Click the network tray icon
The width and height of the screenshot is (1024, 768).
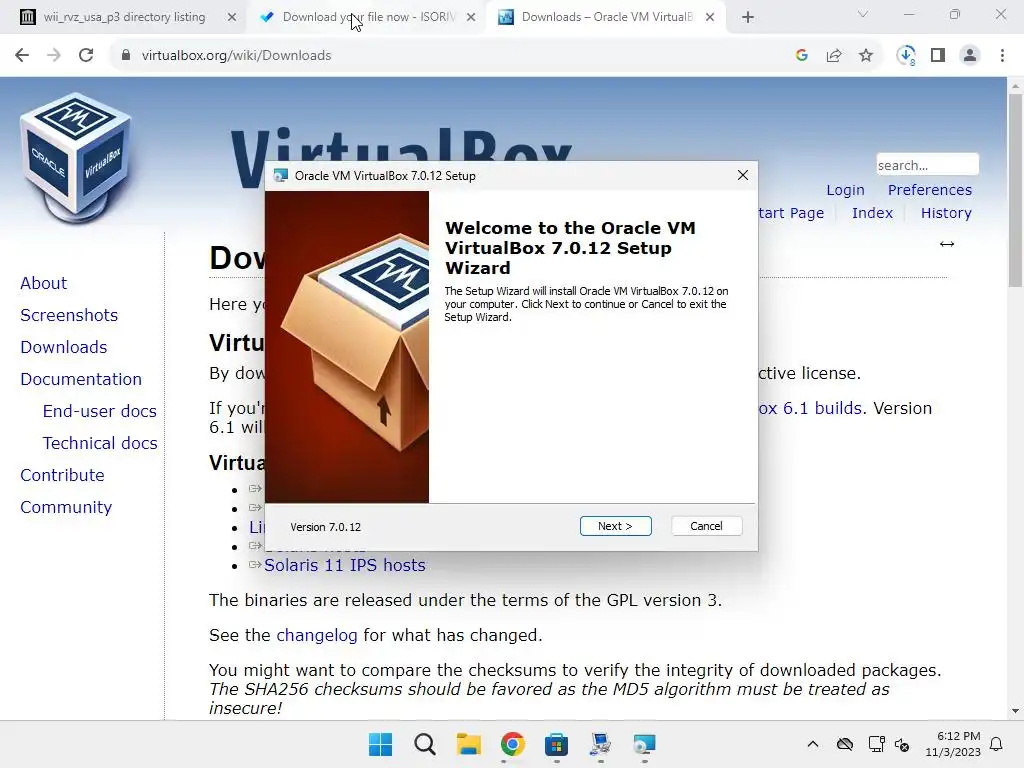[876, 744]
